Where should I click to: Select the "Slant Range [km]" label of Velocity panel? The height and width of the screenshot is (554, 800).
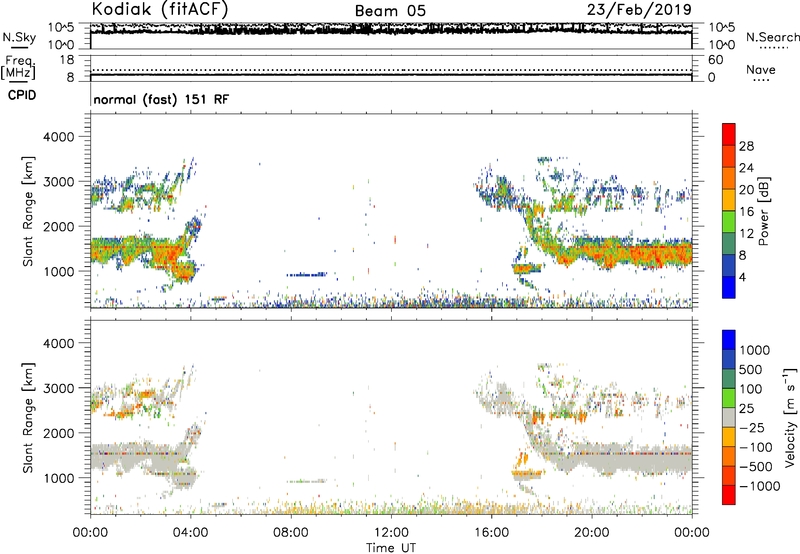(28, 417)
